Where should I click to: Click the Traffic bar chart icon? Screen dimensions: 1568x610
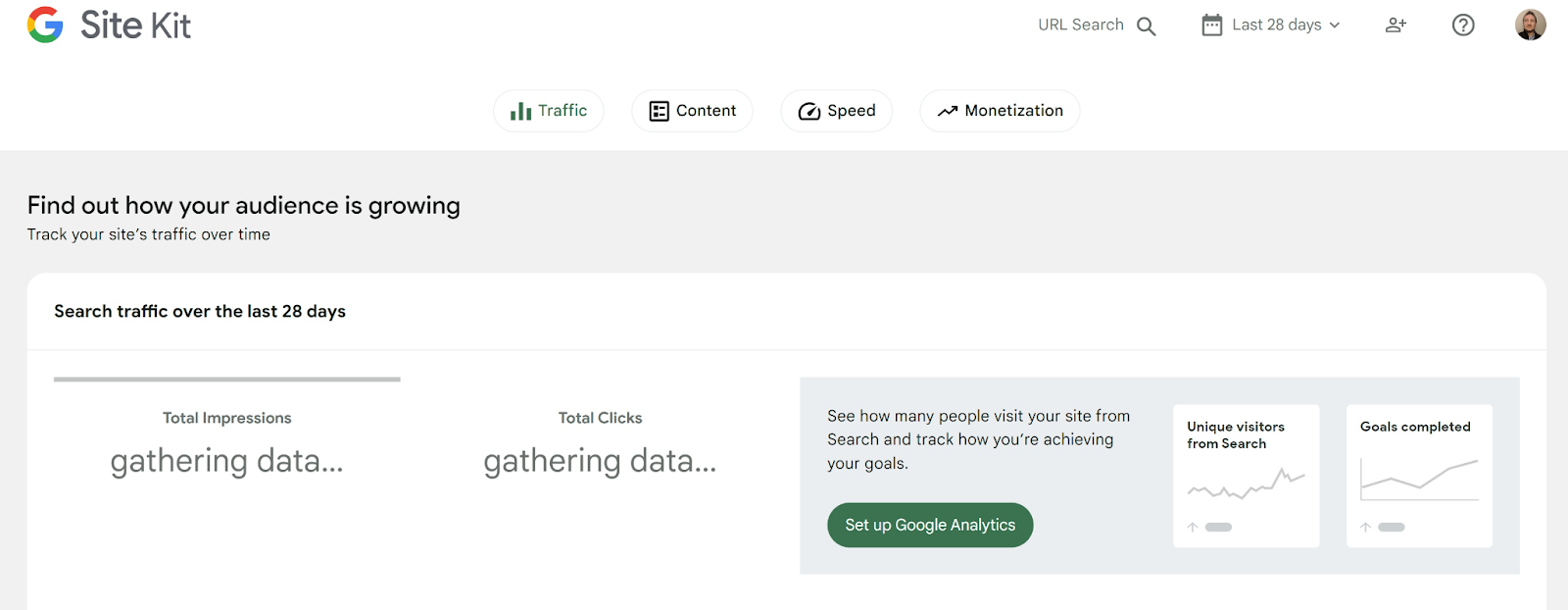click(x=520, y=111)
